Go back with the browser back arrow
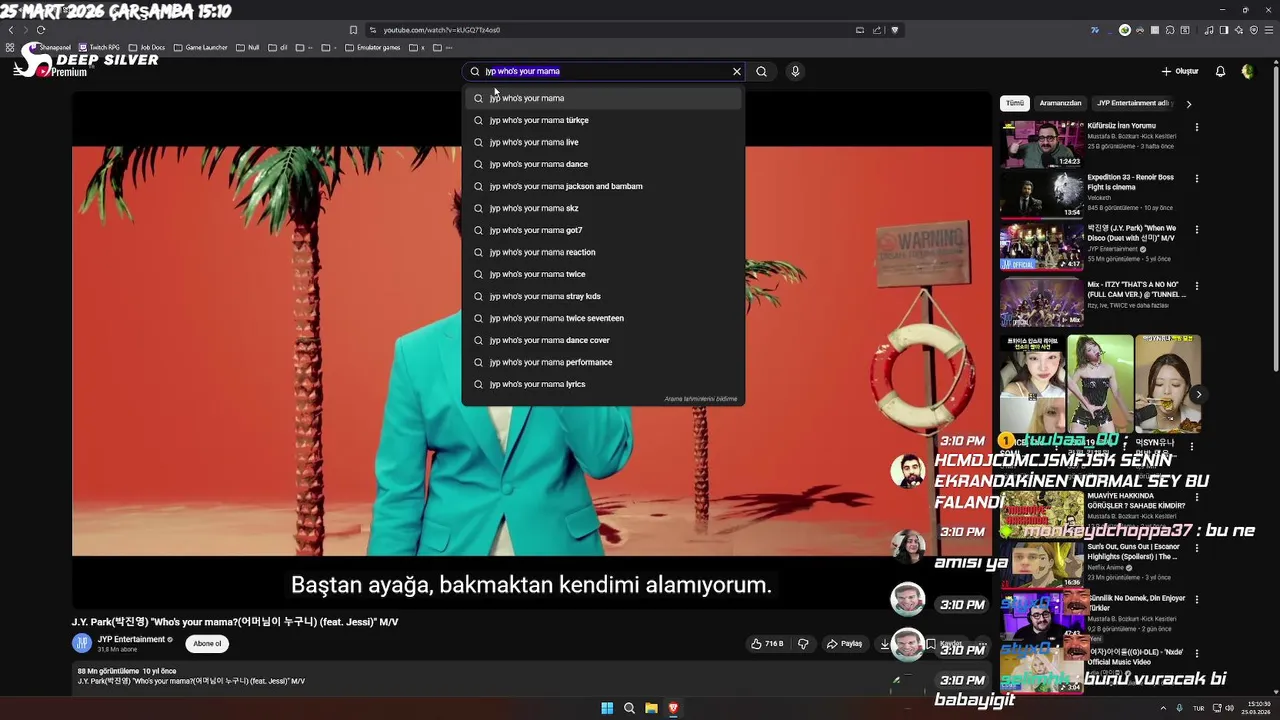 tap(11, 30)
